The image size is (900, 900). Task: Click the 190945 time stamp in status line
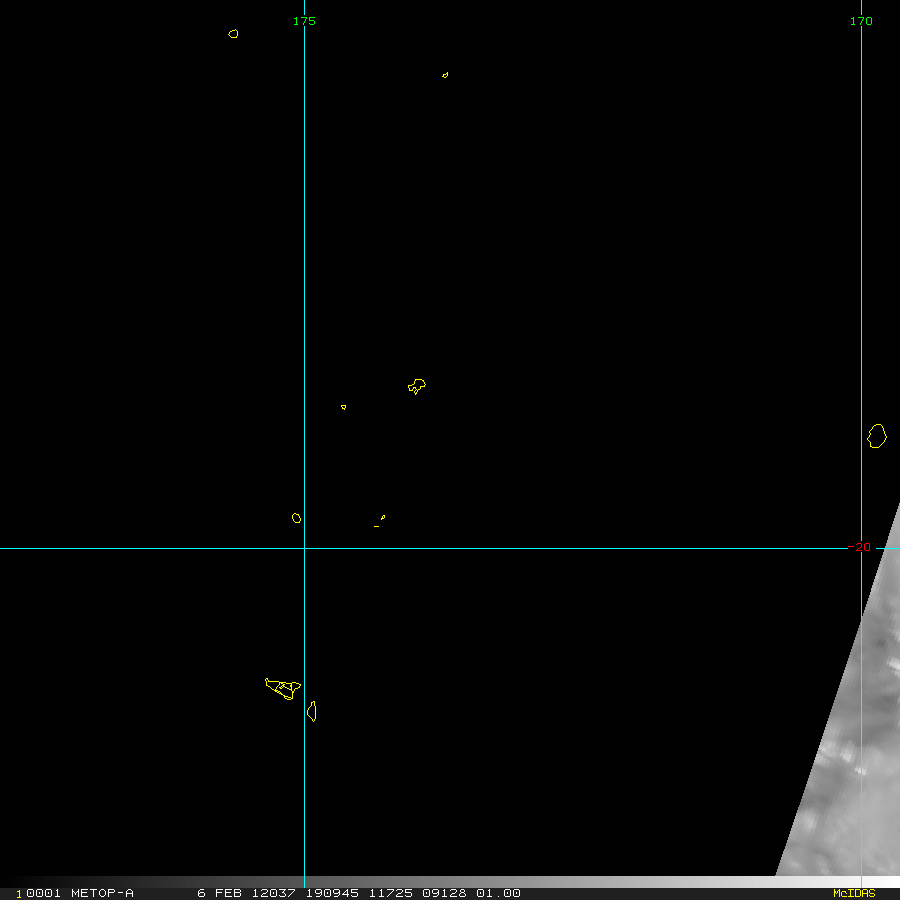coord(332,893)
